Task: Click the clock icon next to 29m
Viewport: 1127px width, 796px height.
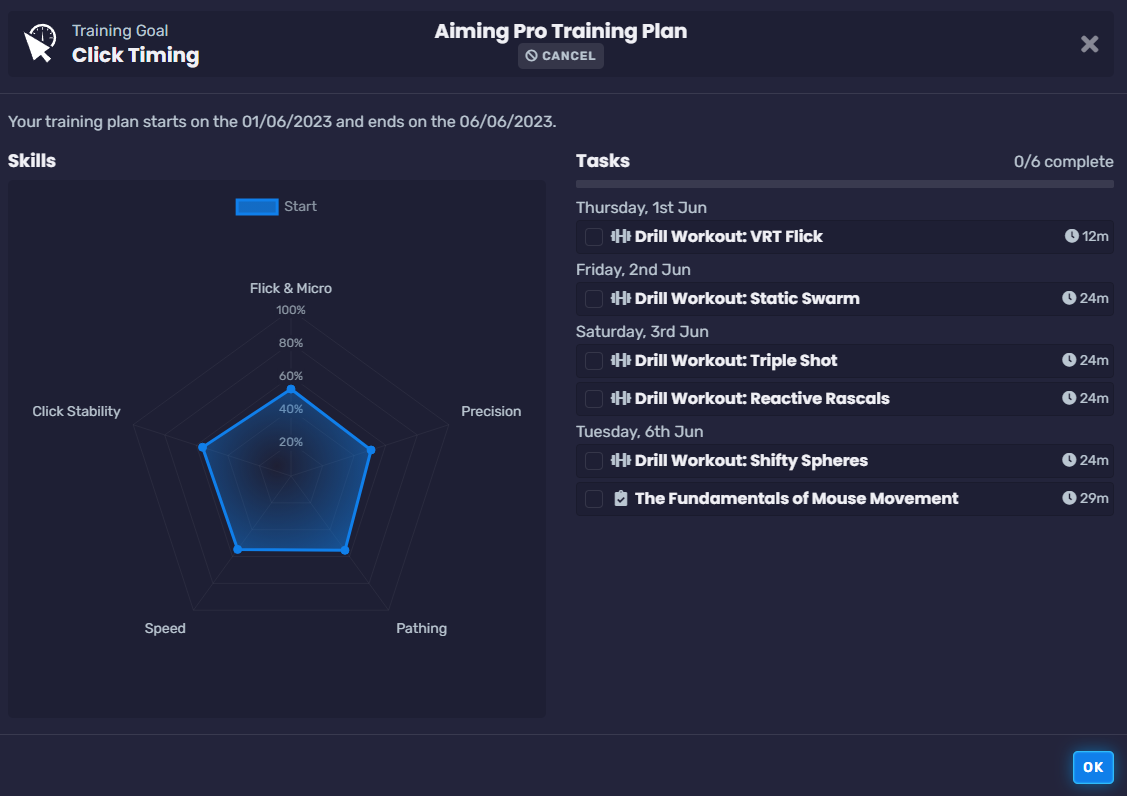Action: click(1068, 497)
